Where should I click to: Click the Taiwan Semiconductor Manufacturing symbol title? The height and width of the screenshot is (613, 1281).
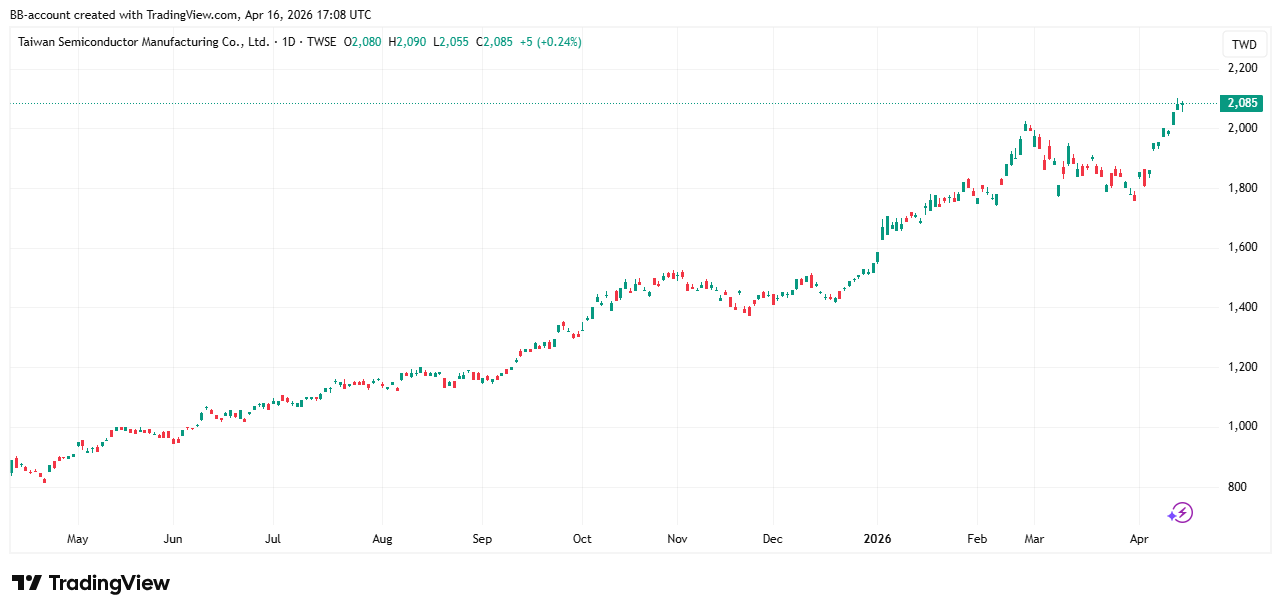tap(144, 42)
